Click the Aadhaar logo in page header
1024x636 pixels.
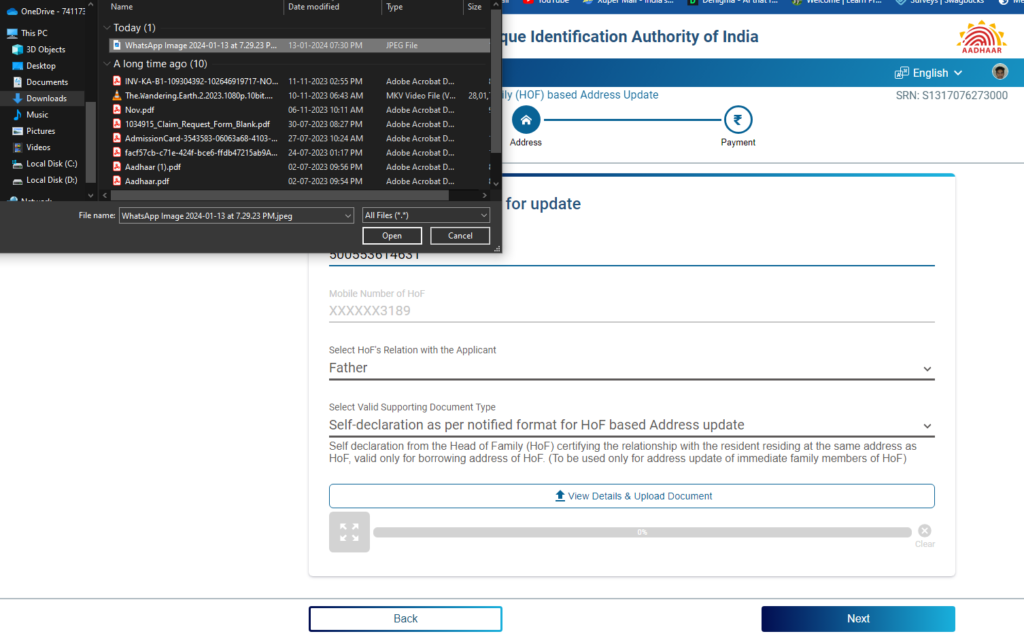[981, 37]
